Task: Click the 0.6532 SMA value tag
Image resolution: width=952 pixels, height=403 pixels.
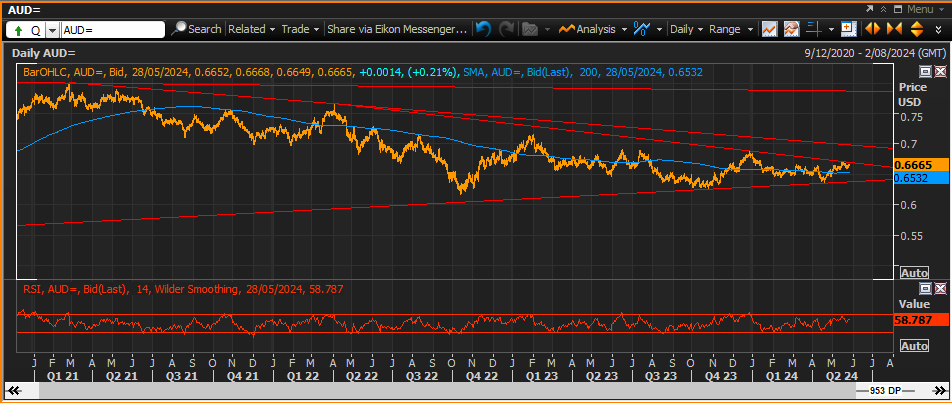Action: click(921, 177)
